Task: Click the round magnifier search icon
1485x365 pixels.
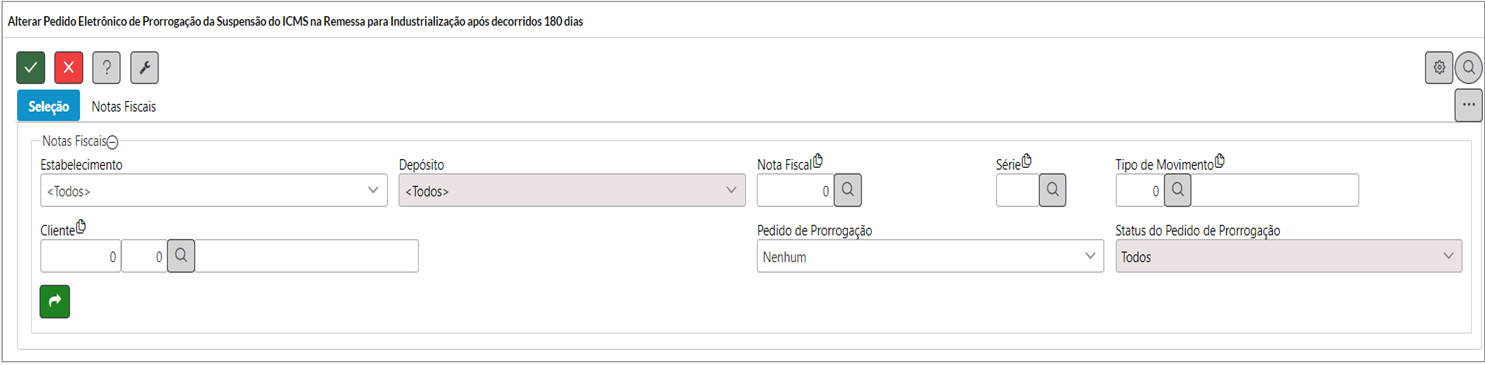Action: click(x=1469, y=68)
